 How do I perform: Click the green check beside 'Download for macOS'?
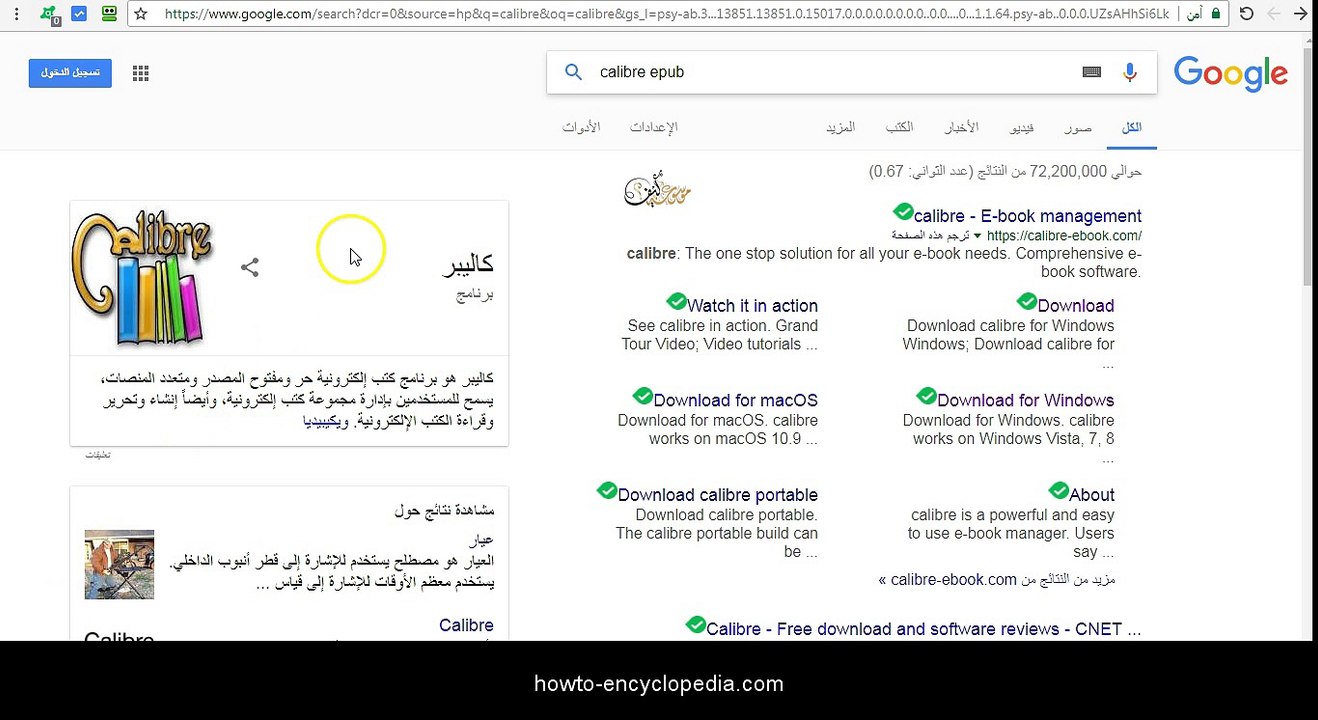643,397
